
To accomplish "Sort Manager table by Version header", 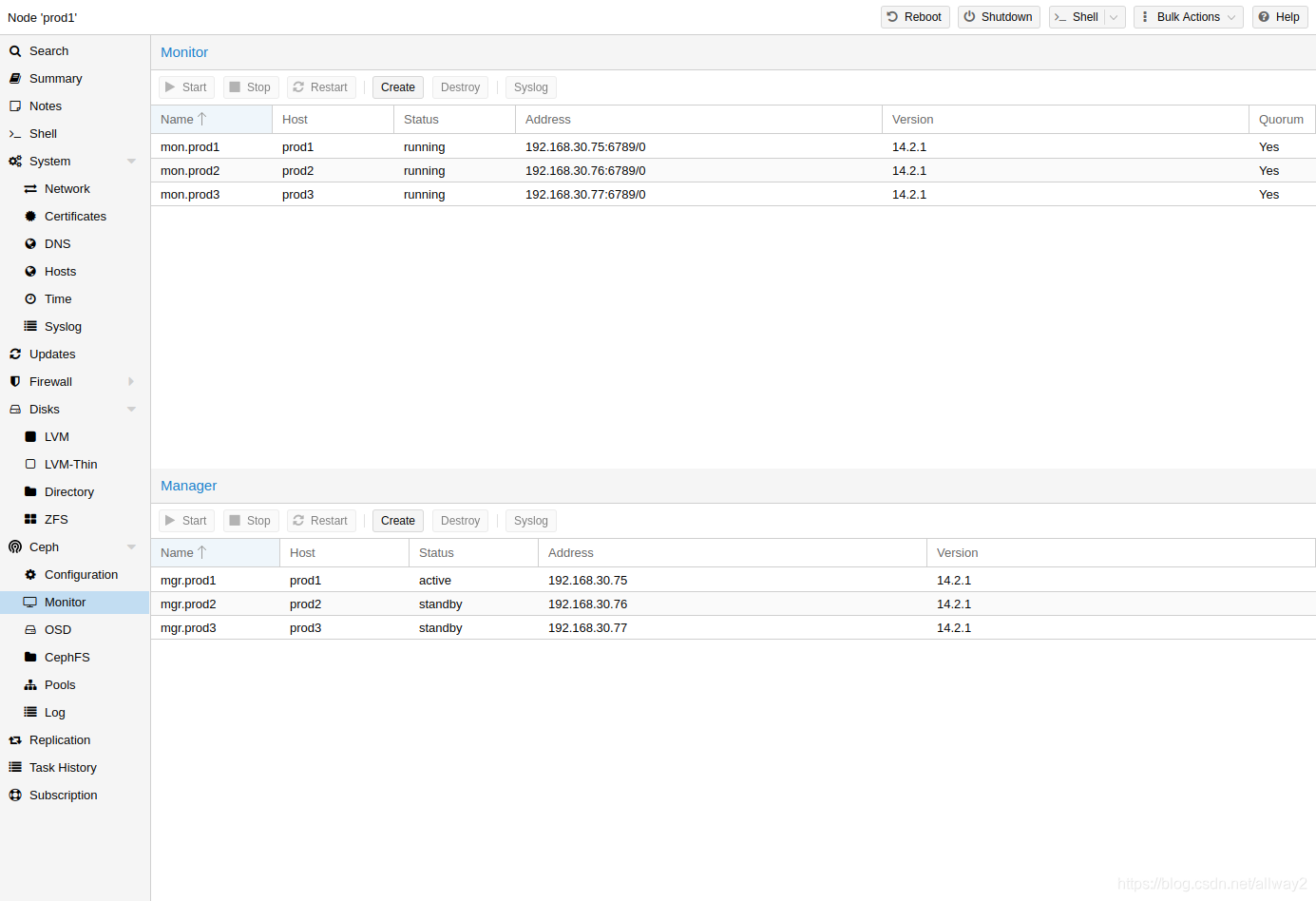I will (x=1121, y=553).
